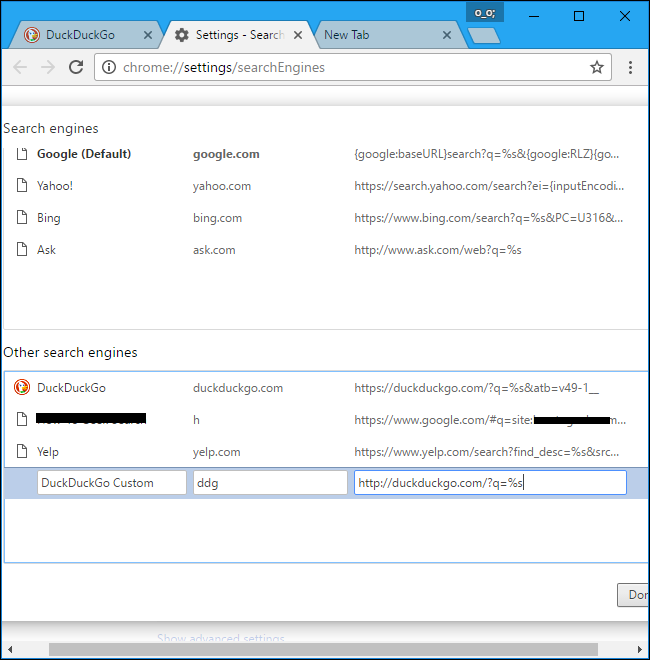
Task: Click the scrollbar left arrow
Action: click(10, 649)
